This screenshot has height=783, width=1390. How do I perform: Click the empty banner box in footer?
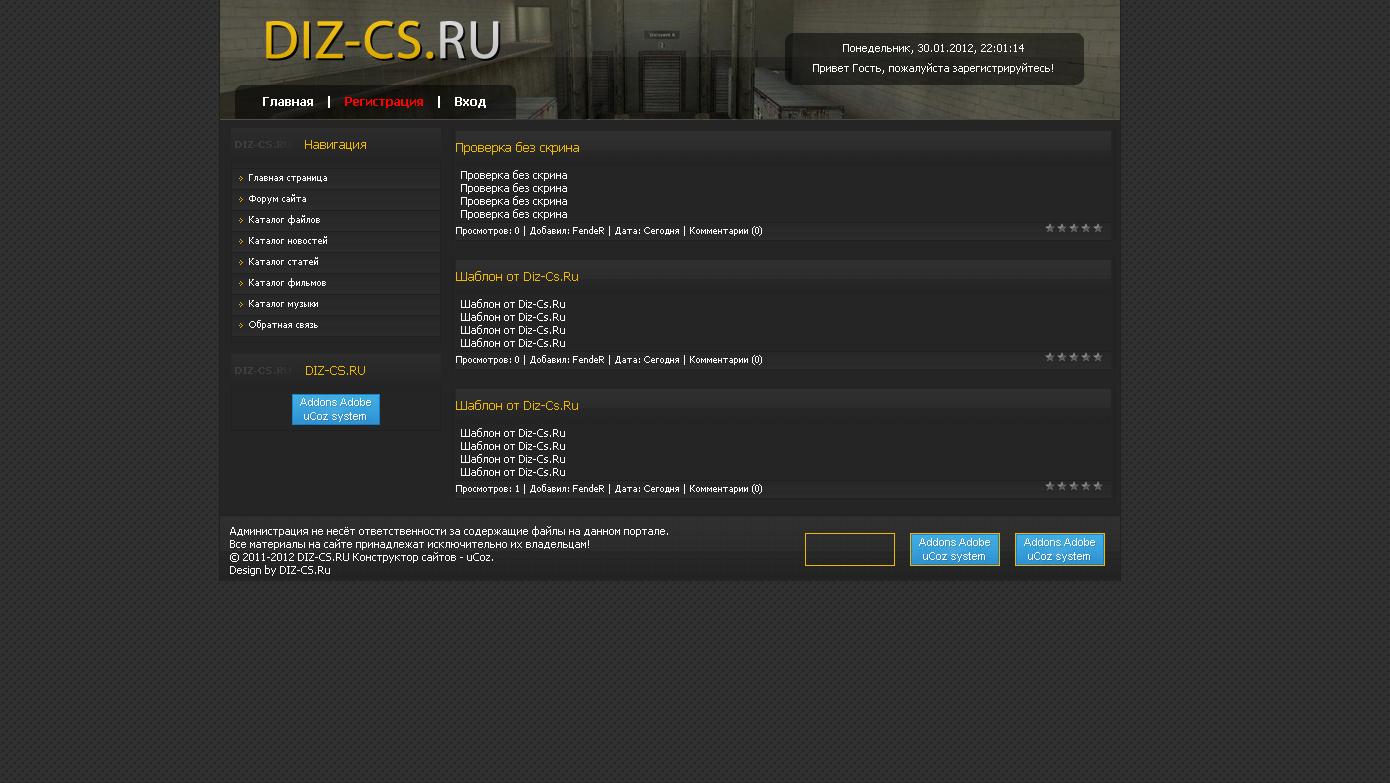[850, 549]
